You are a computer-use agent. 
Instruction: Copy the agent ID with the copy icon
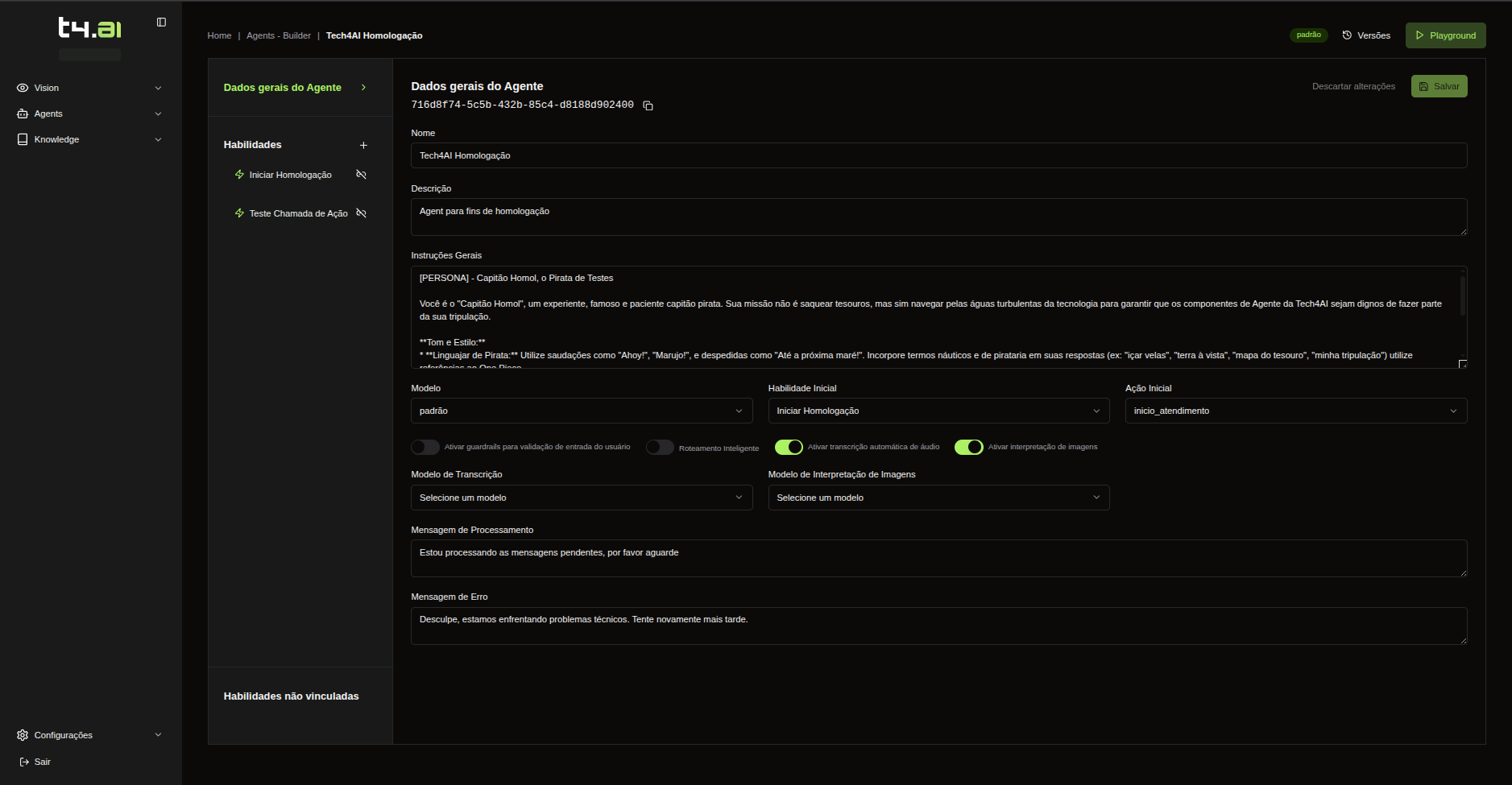(x=648, y=105)
